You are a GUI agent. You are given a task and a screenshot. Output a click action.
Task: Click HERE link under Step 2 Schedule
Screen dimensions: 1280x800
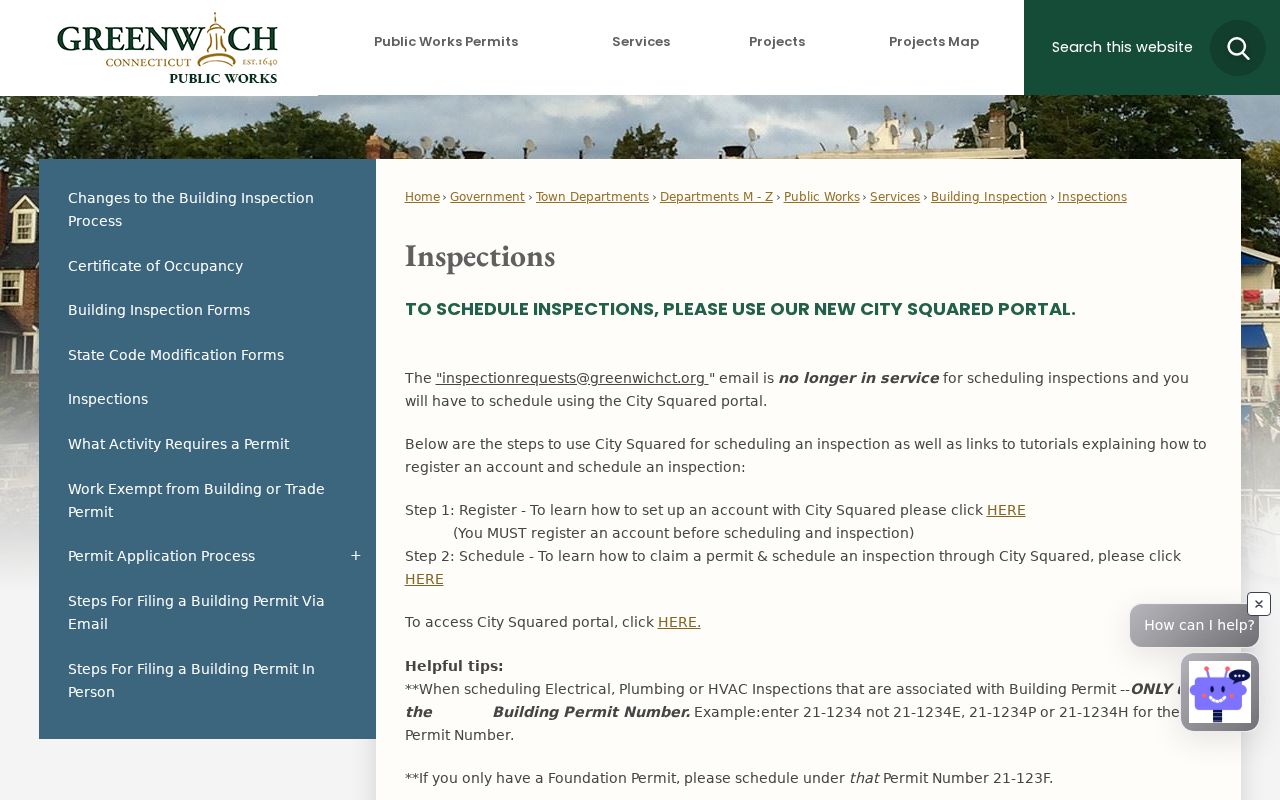pyautogui.click(x=424, y=579)
